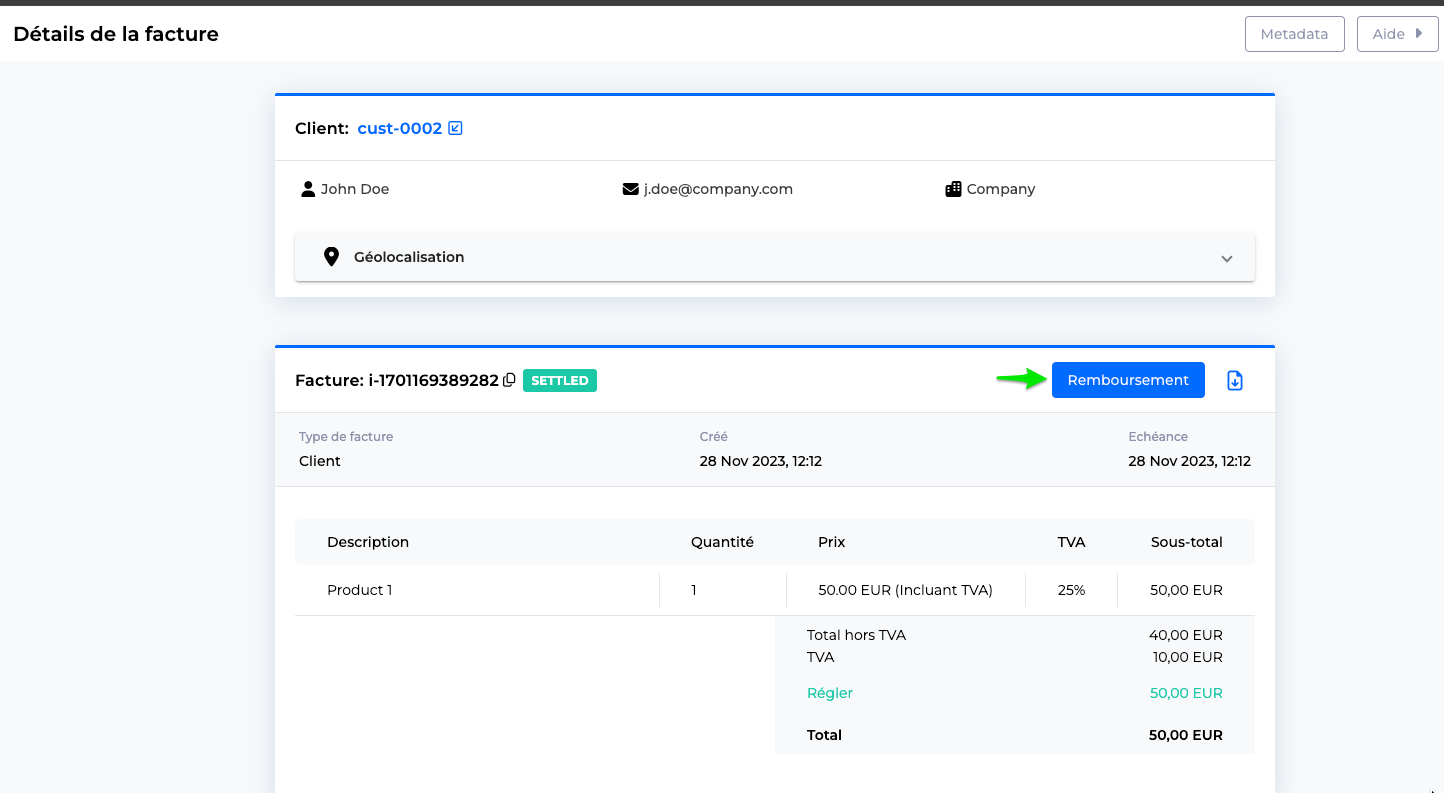Open the Géolocalisation section header
This screenshot has width=1444, height=793.
point(775,257)
